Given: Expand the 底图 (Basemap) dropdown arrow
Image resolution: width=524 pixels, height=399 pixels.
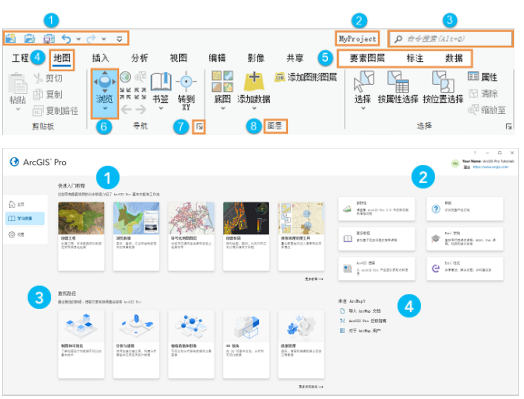Looking at the screenshot, I should pyautogui.click(x=223, y=108).
